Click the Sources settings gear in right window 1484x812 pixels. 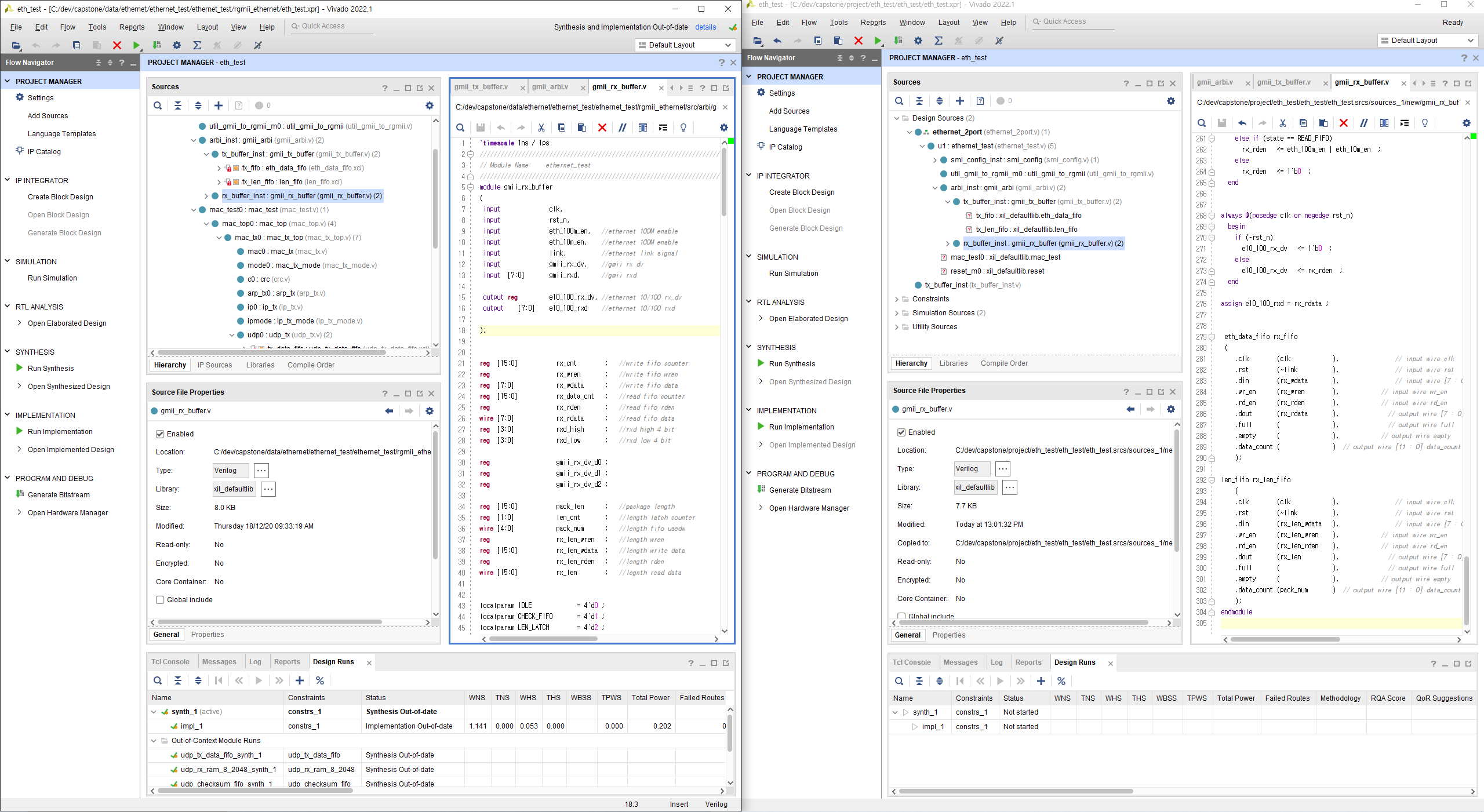tap(1170, 101)
